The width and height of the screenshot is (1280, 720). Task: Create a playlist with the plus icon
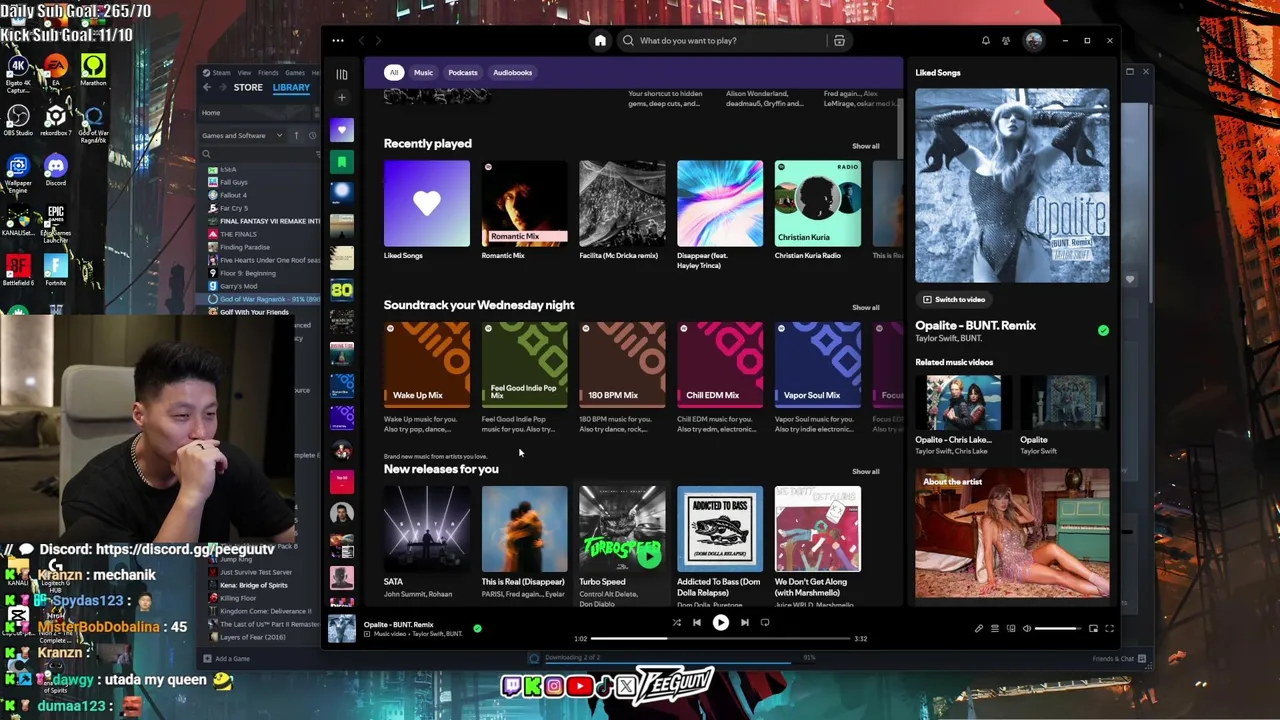click(x=341, y=98)
